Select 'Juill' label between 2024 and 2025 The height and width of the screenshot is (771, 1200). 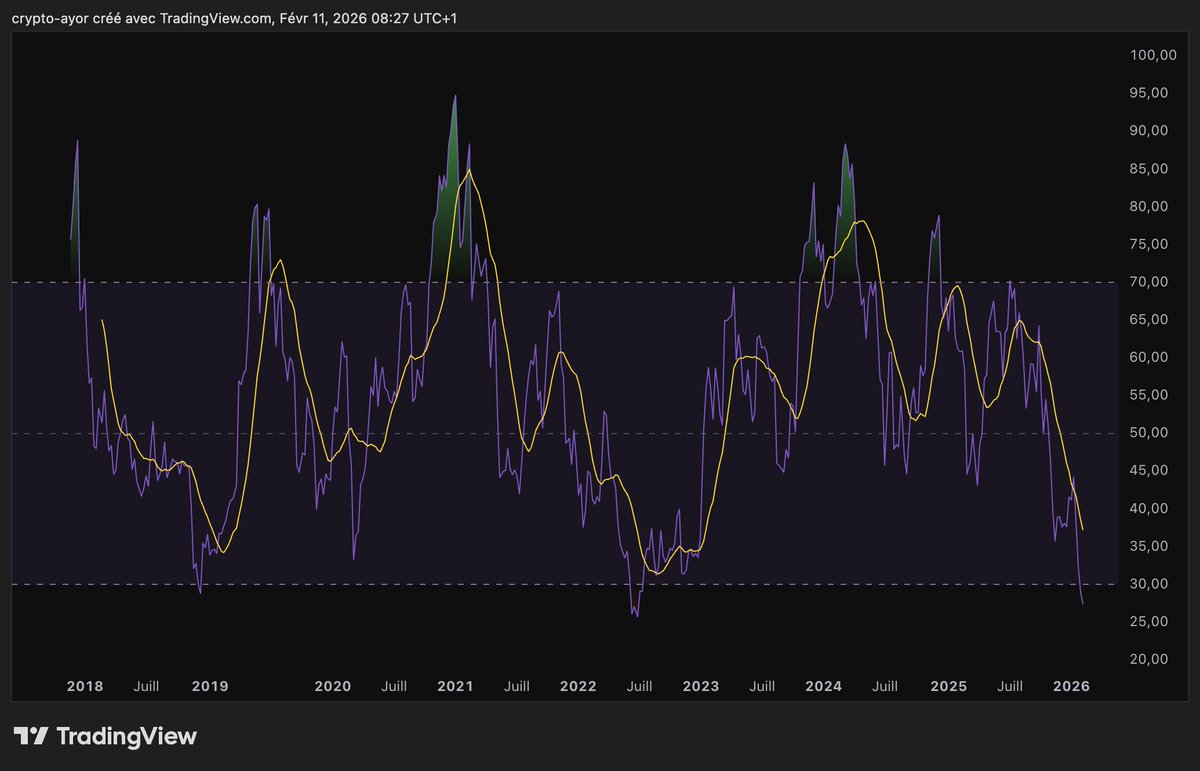point(885,687)
